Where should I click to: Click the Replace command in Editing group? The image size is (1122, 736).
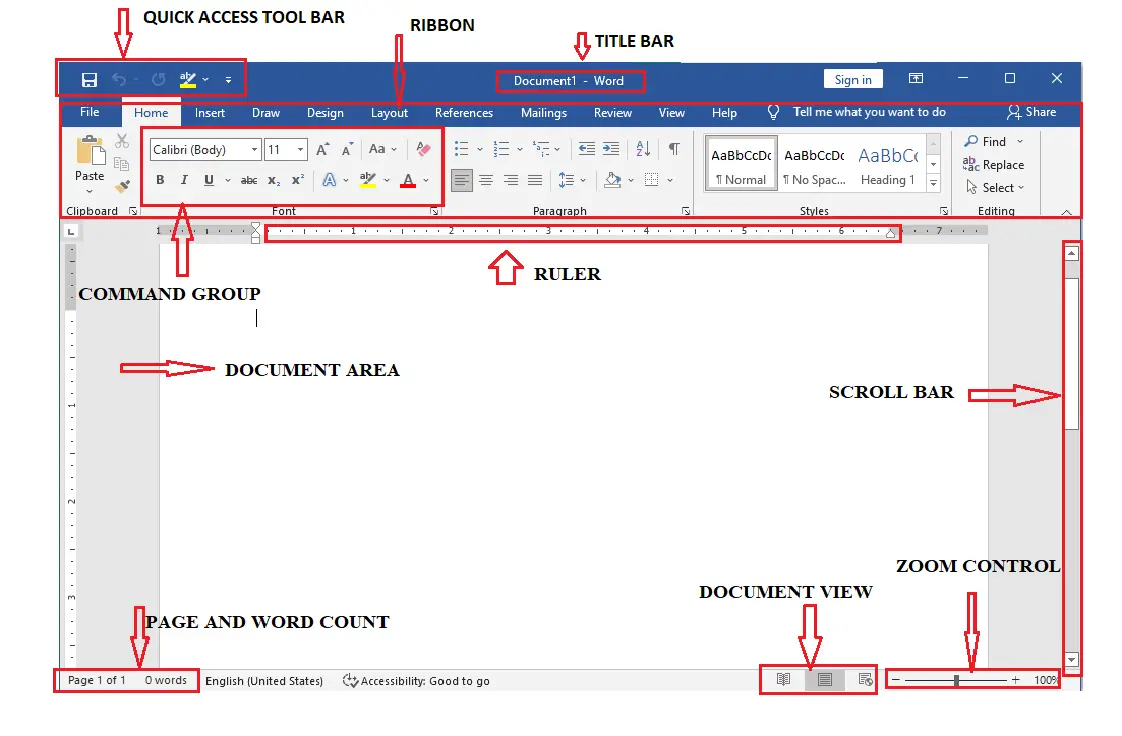tap(997, 165)
